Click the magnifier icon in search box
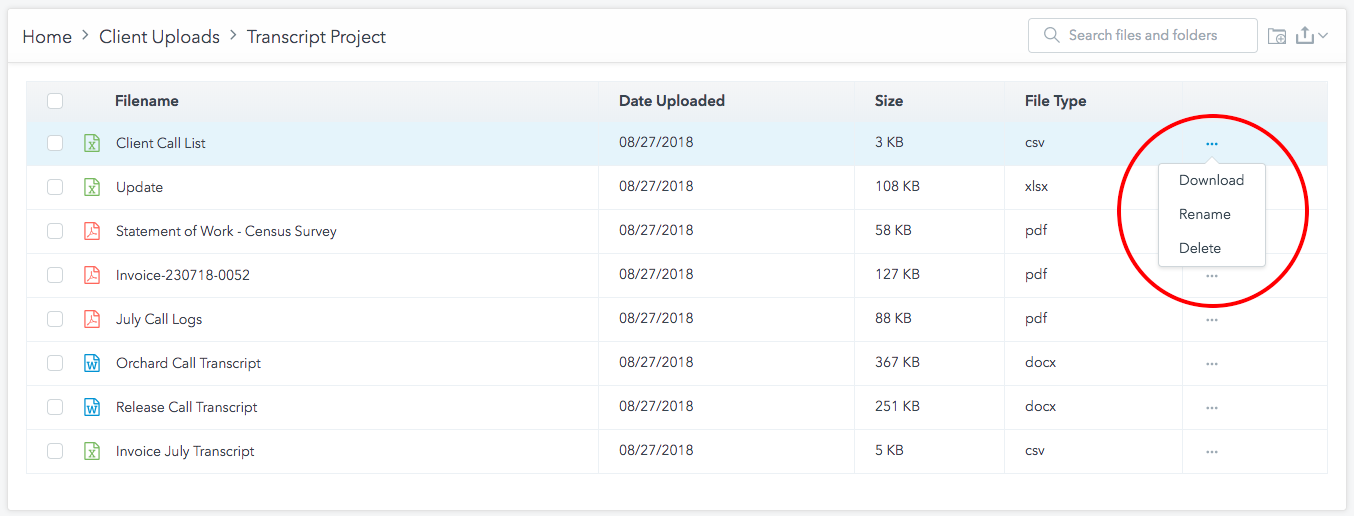 (1051, 35)
